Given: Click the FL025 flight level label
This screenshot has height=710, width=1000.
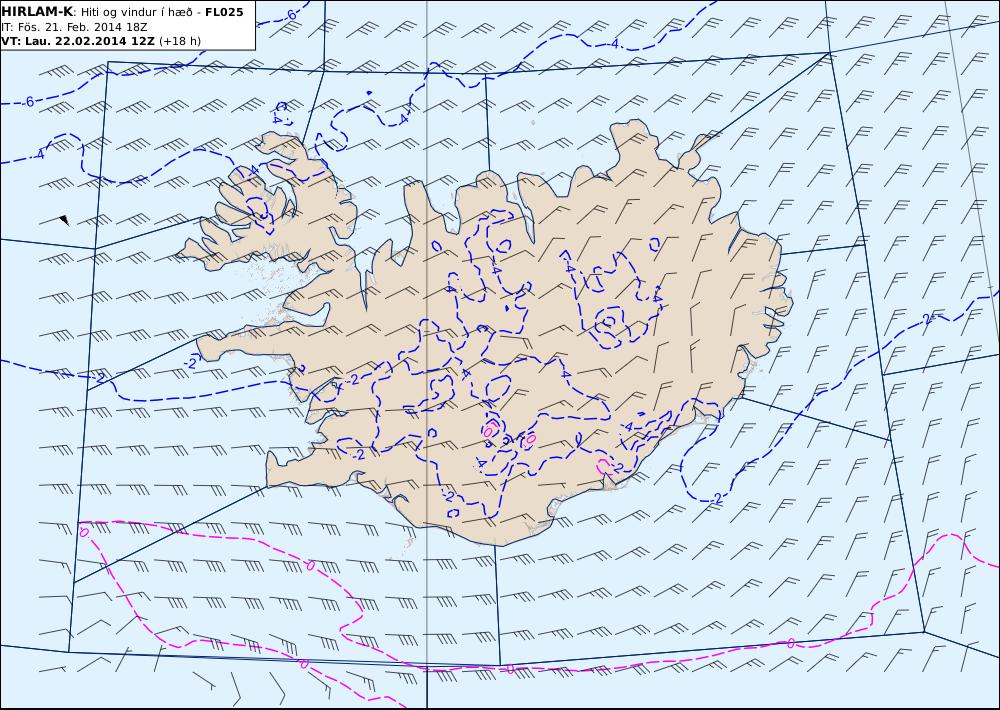Looking at the screenshot, I should 224,12.
